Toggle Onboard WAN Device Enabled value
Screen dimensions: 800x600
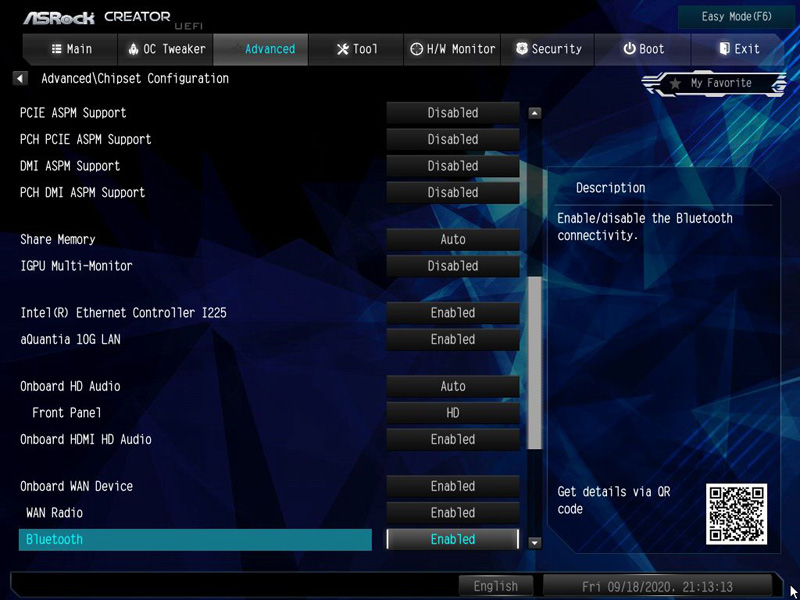(x=453, y=486)
